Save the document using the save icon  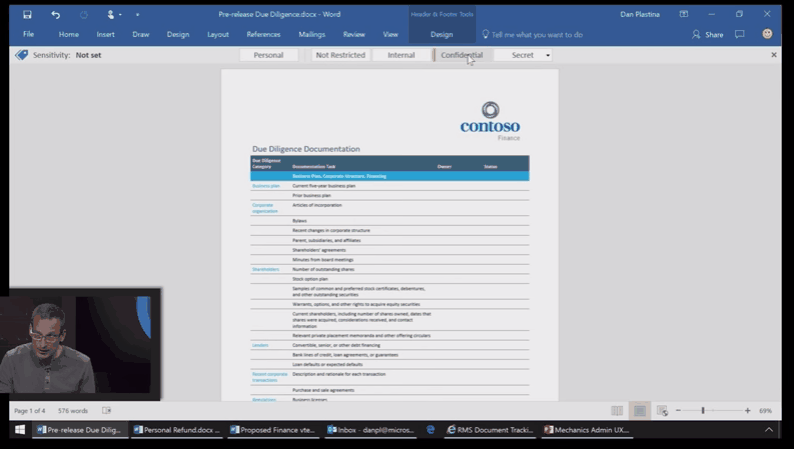pyautogui.click(x=27, y=15)
